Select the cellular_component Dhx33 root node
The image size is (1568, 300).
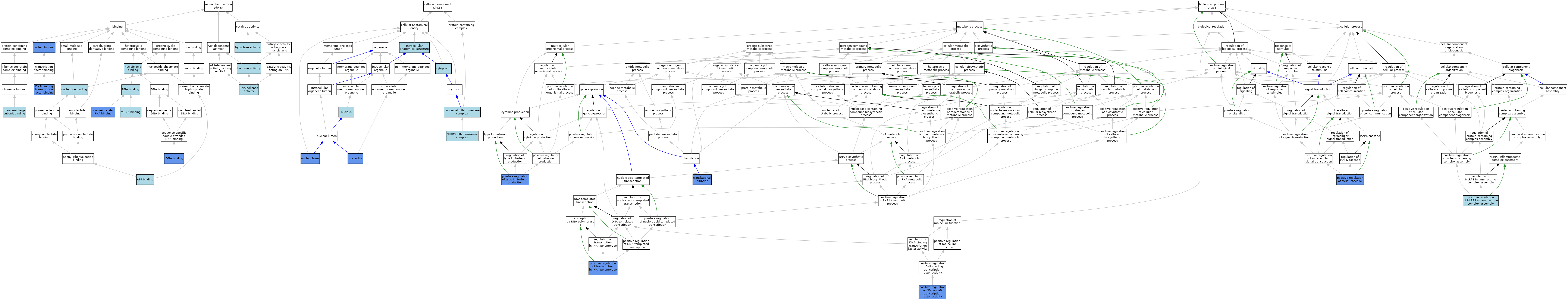(438, 6)
